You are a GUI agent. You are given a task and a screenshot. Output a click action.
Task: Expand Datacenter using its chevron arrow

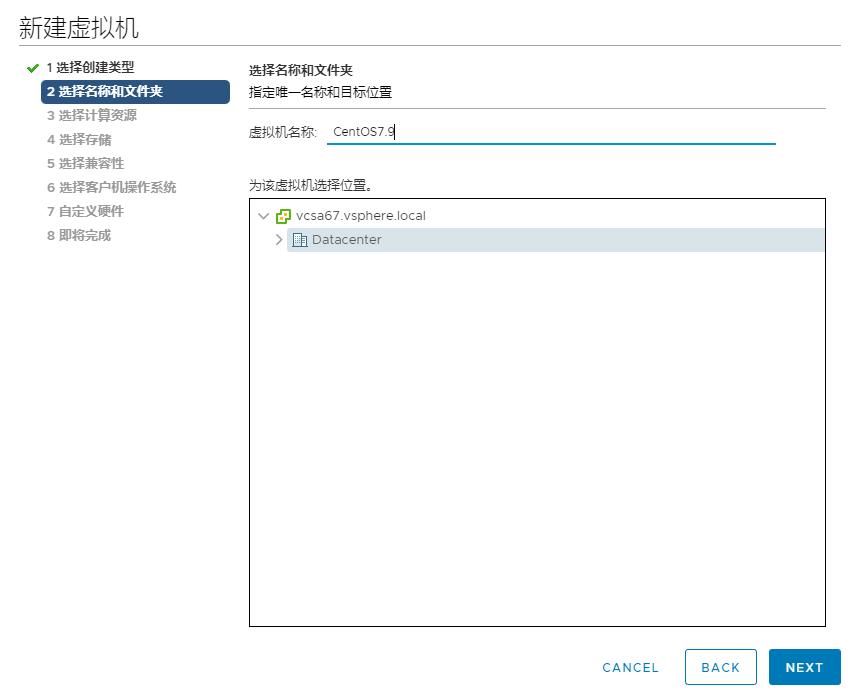(281, 240)
